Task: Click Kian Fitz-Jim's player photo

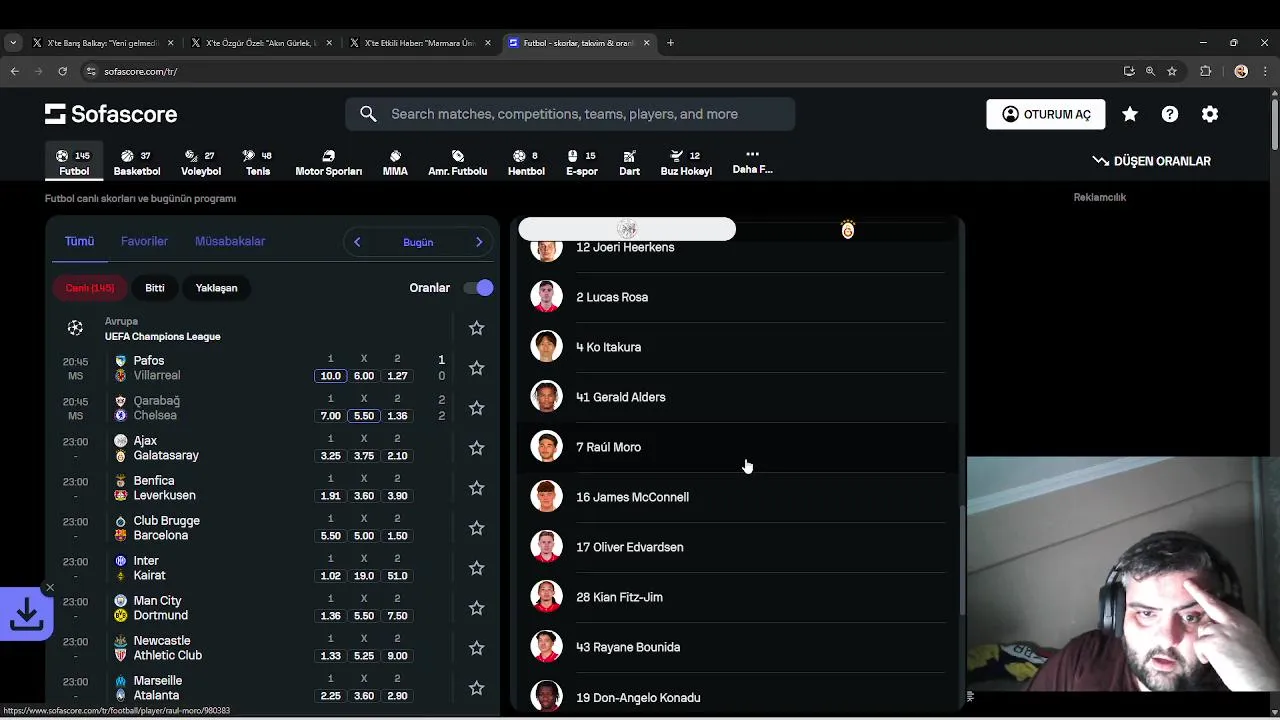Action: coord(546,597)
